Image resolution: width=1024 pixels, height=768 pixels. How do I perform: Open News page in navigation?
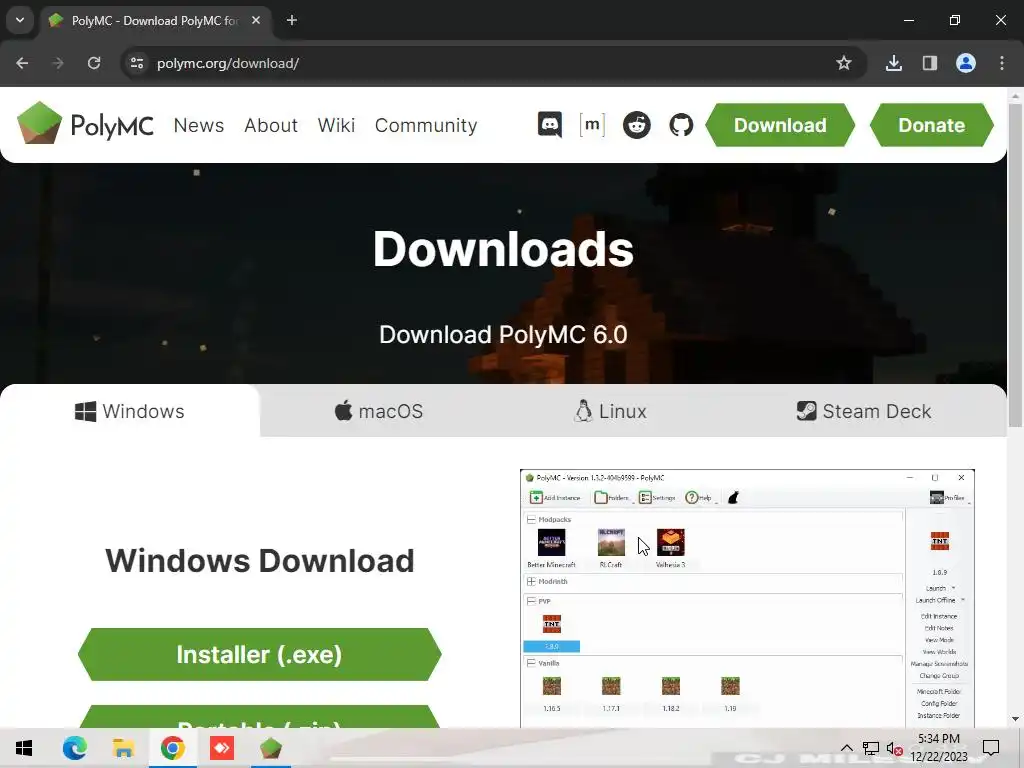click(199, 125)
